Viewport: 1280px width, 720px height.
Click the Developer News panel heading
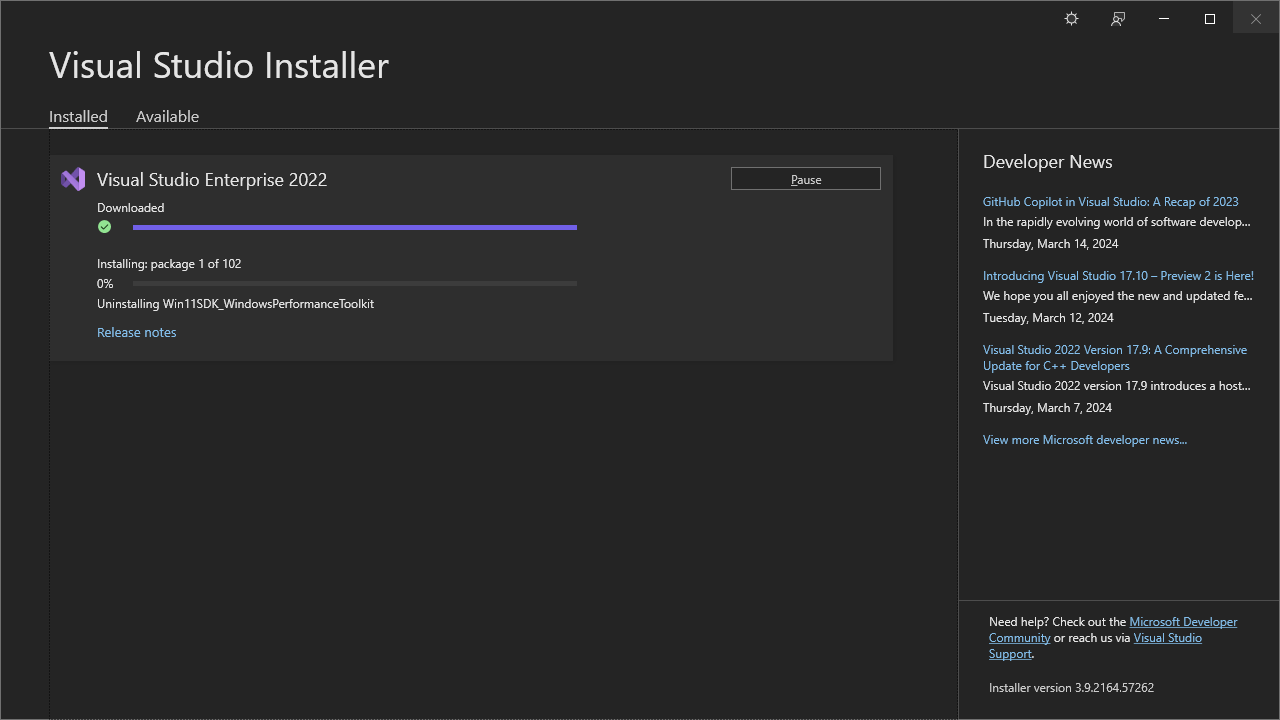coord(1047,161)
